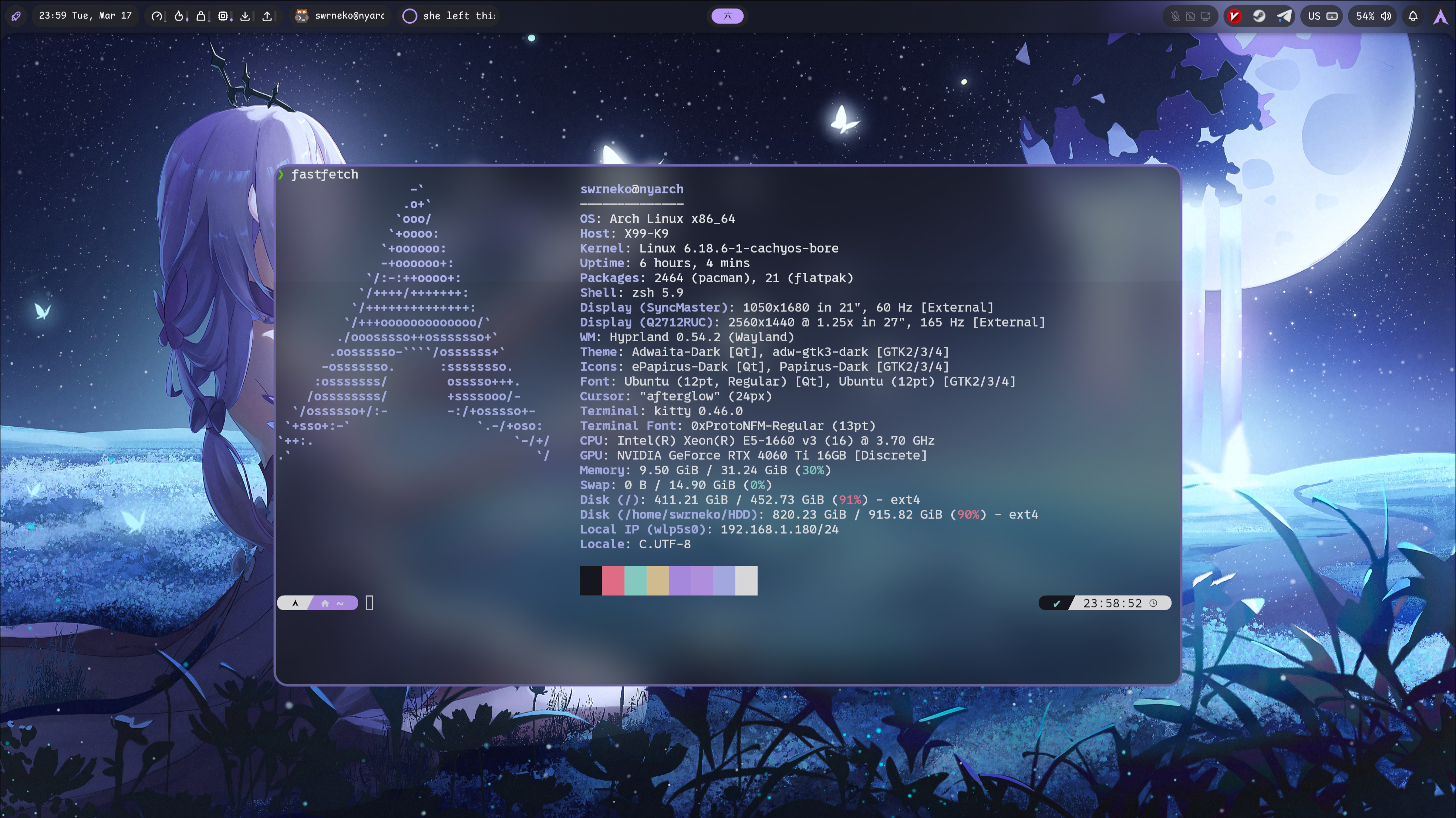The image size is (1456, 818).
Task: Open the rocket launcher icon in the top bar
Action: coord(16,16)
